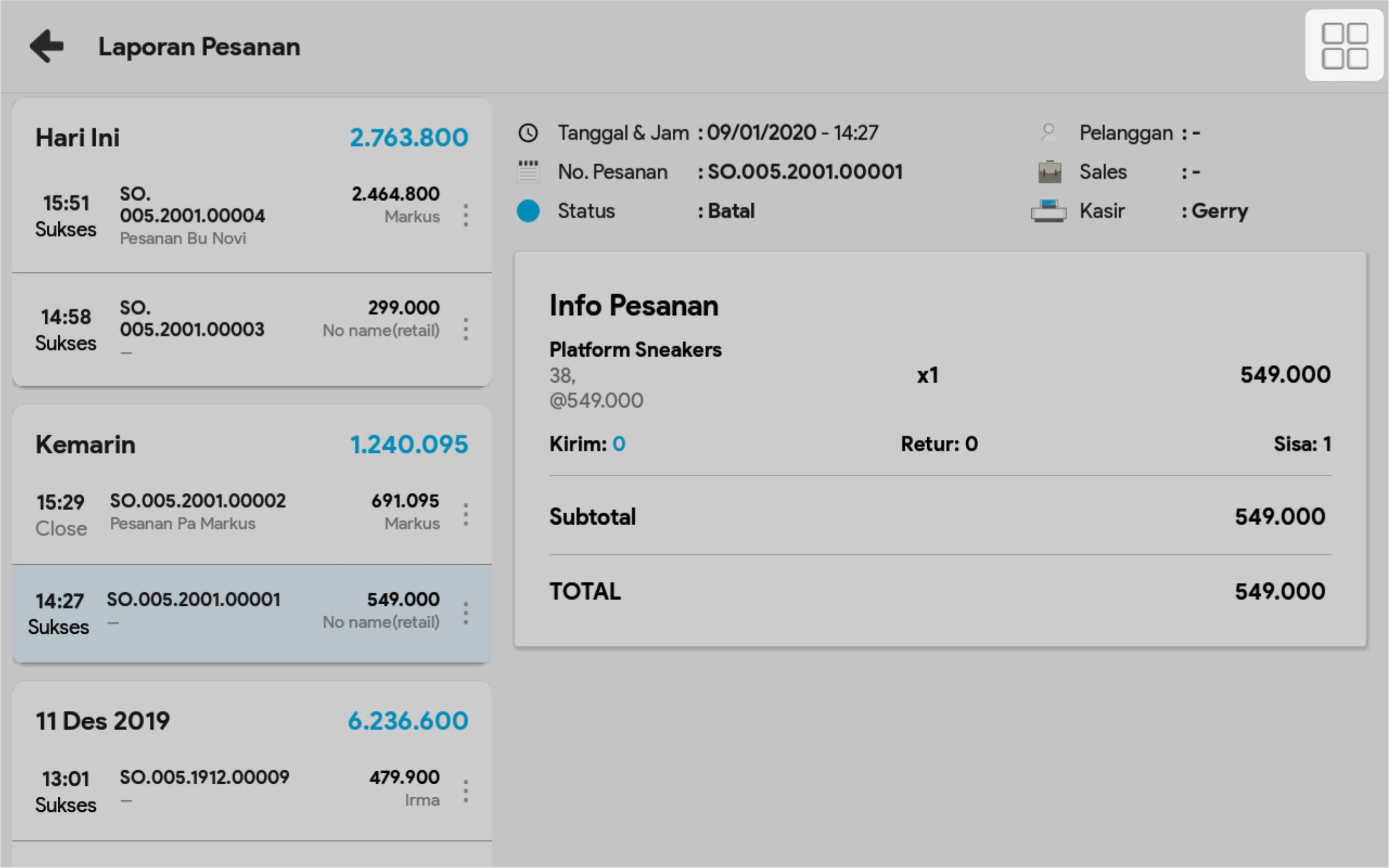Click the blue status circle indicator
The width and height of the screenshot is (1389, 868).
pyautogui.click(x=528, y=211)
